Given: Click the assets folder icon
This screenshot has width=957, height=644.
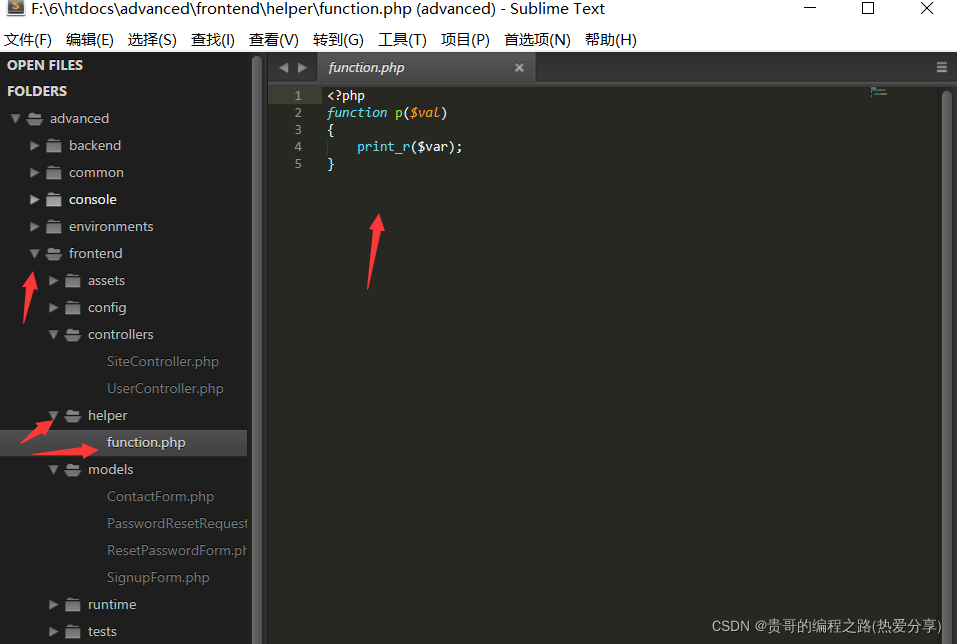Looking at the screenshot, I should click(x=73, y=280).
